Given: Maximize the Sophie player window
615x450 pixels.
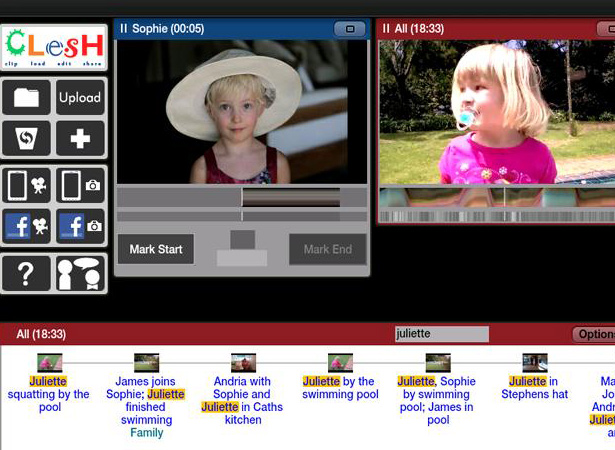Looking at the screenshot, I should [349, 29].
